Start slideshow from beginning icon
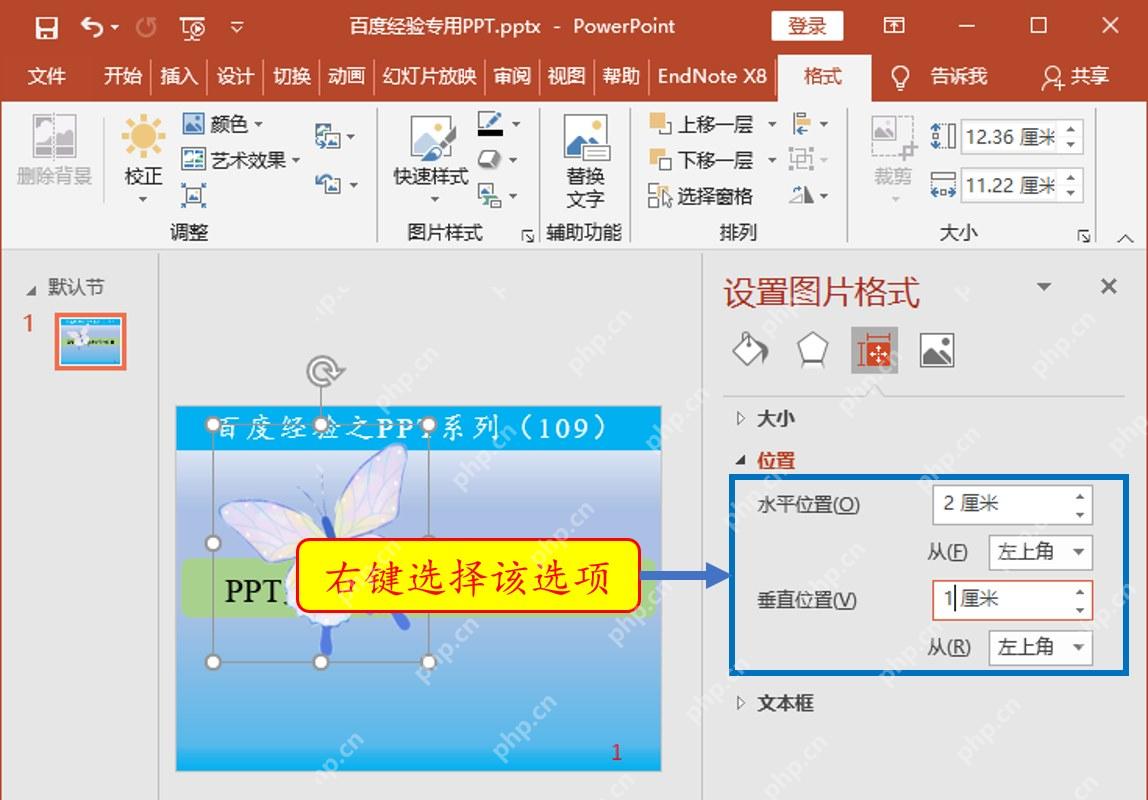 (x=193, y=28)
